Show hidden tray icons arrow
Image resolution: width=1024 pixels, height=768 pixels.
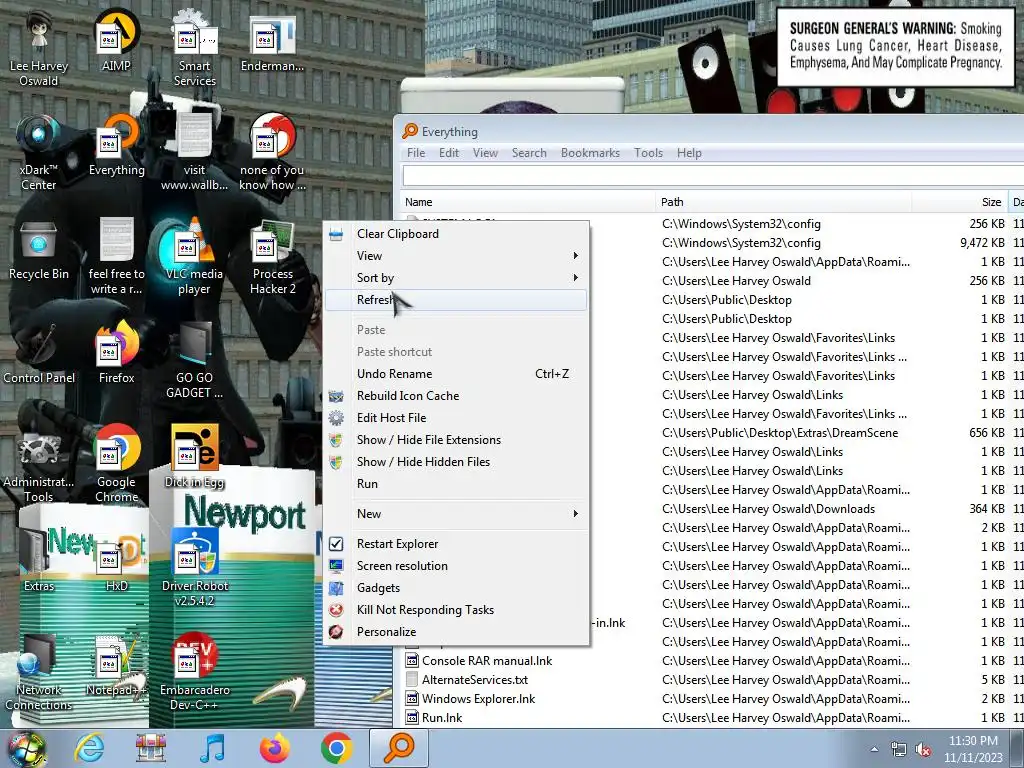coord(874,750)
